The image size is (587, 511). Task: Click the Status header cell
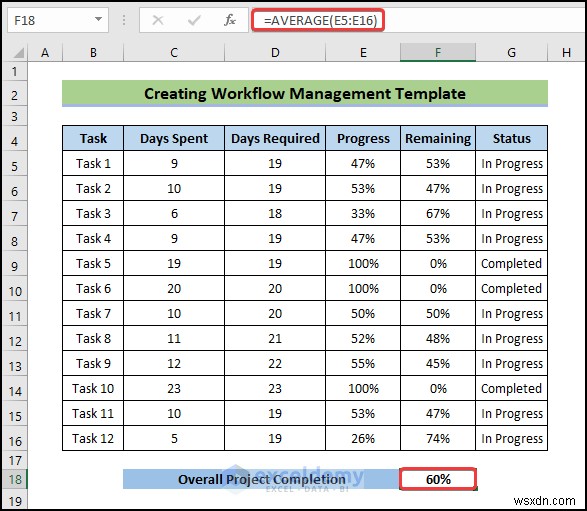(x=511, y=139)
